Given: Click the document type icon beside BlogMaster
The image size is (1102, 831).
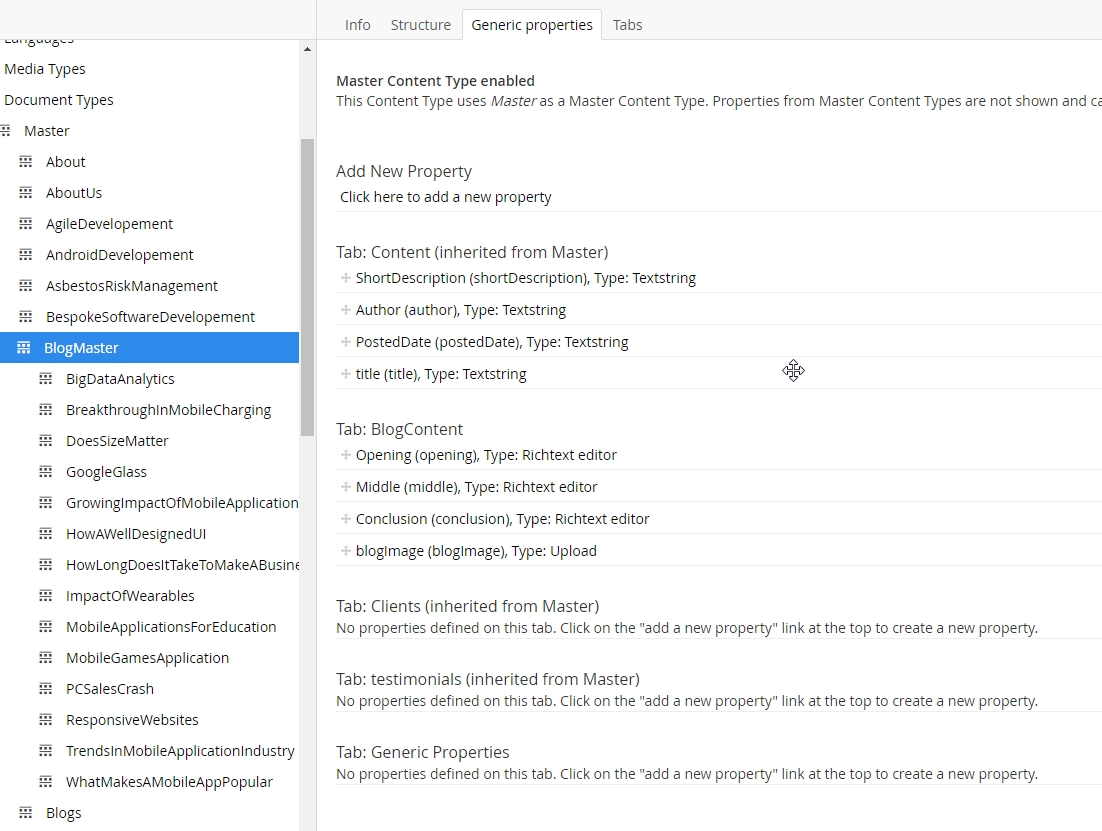Looking at the screenshot, I should tap(24, 348).
